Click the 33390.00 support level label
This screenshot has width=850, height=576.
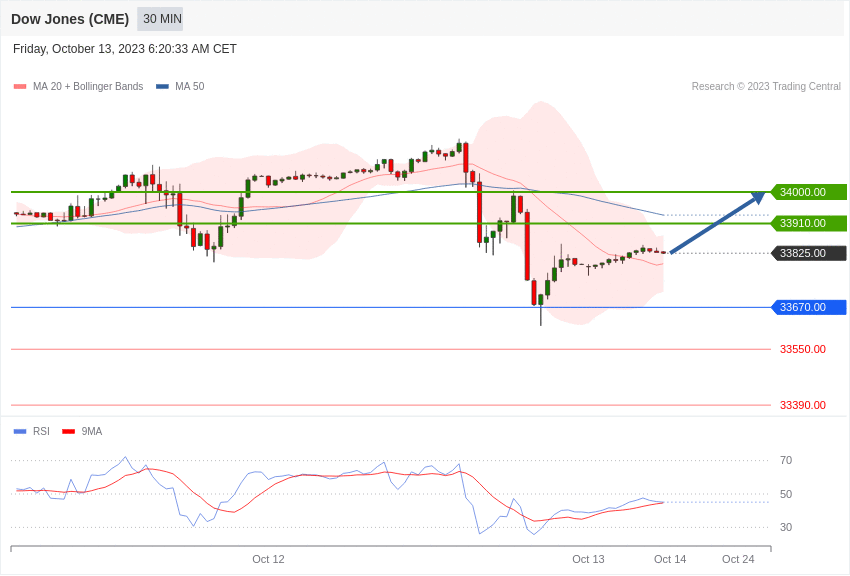802,405
